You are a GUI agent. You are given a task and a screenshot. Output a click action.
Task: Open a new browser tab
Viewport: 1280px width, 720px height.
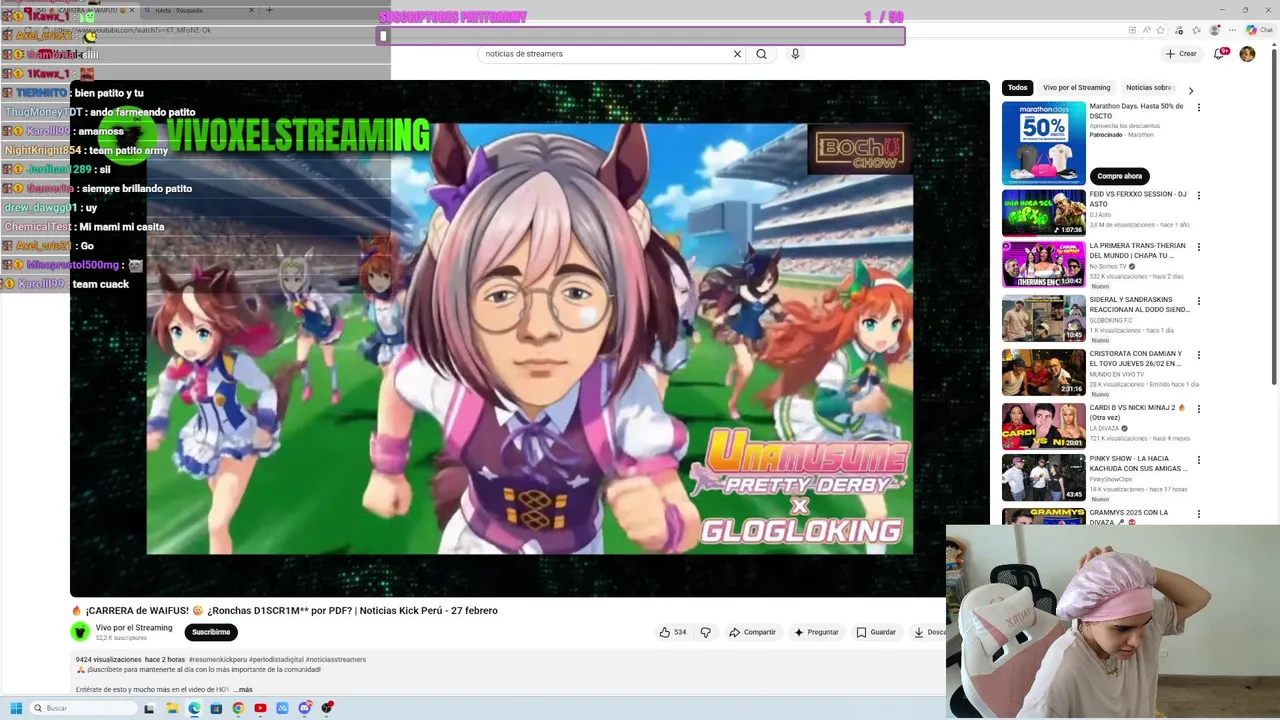[x=269, y=10]
